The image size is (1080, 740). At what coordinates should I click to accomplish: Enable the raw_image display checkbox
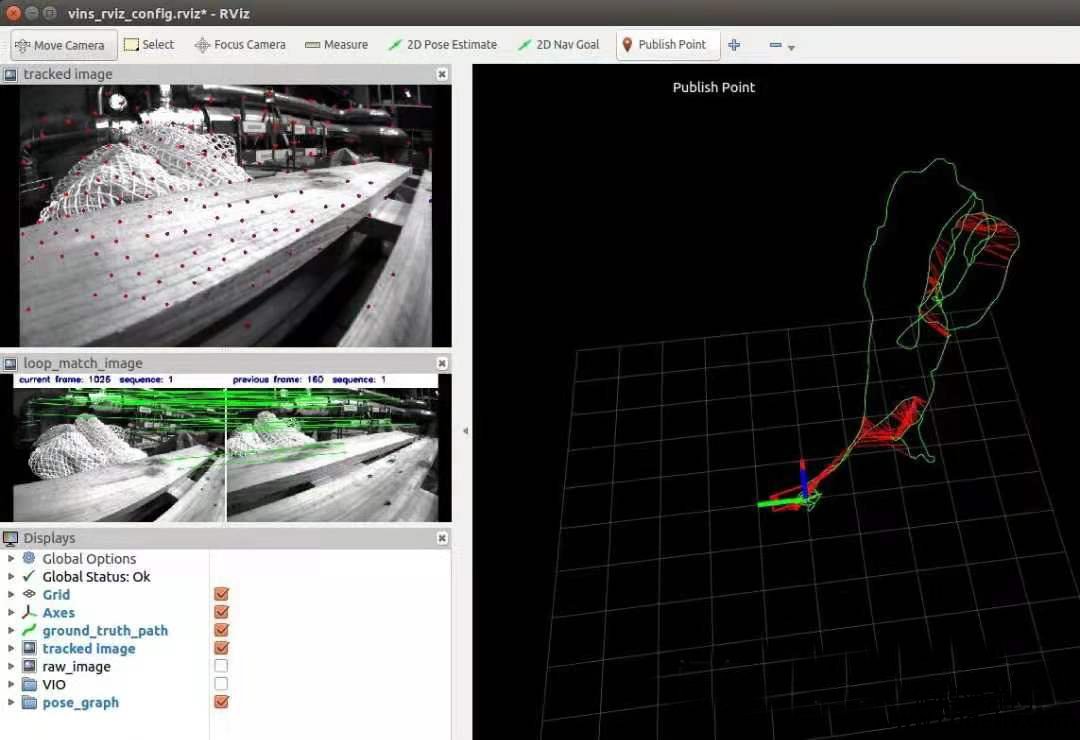tap(222, 666)
